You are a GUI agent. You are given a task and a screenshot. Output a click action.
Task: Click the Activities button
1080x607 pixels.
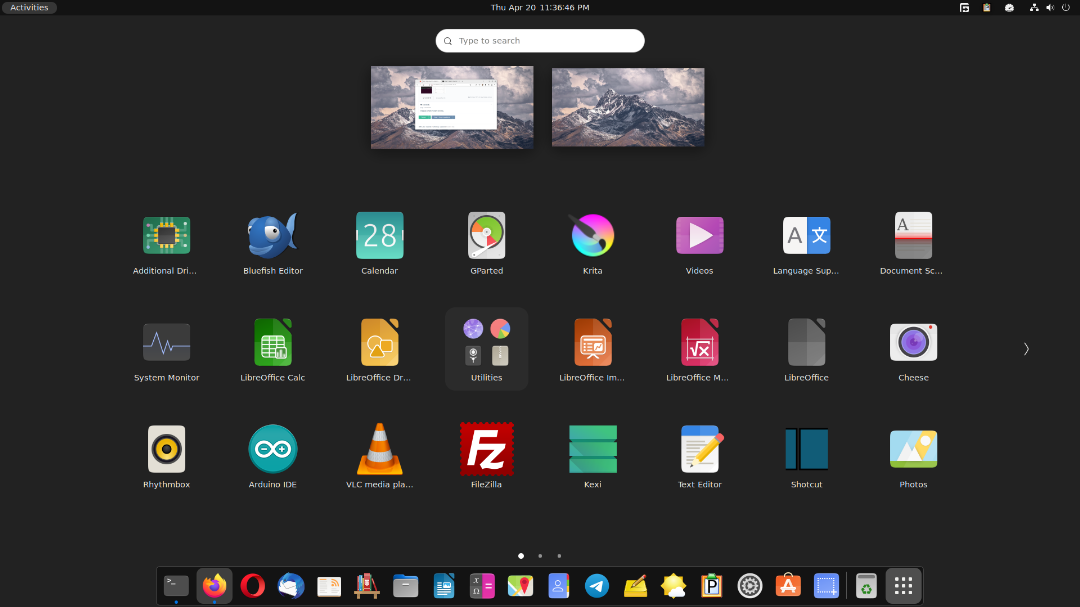tap(29, 7)
